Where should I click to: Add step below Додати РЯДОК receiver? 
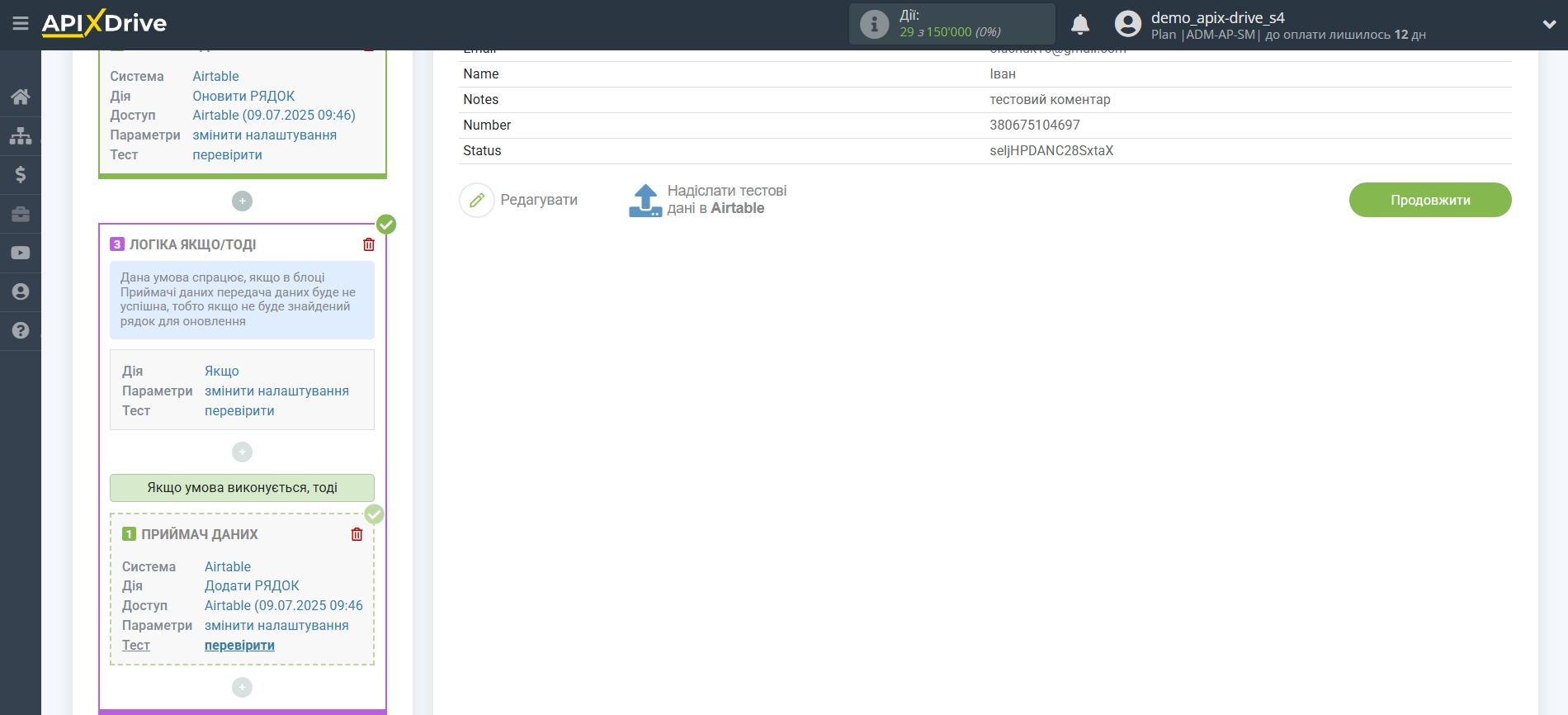click(x=242, y=687)
